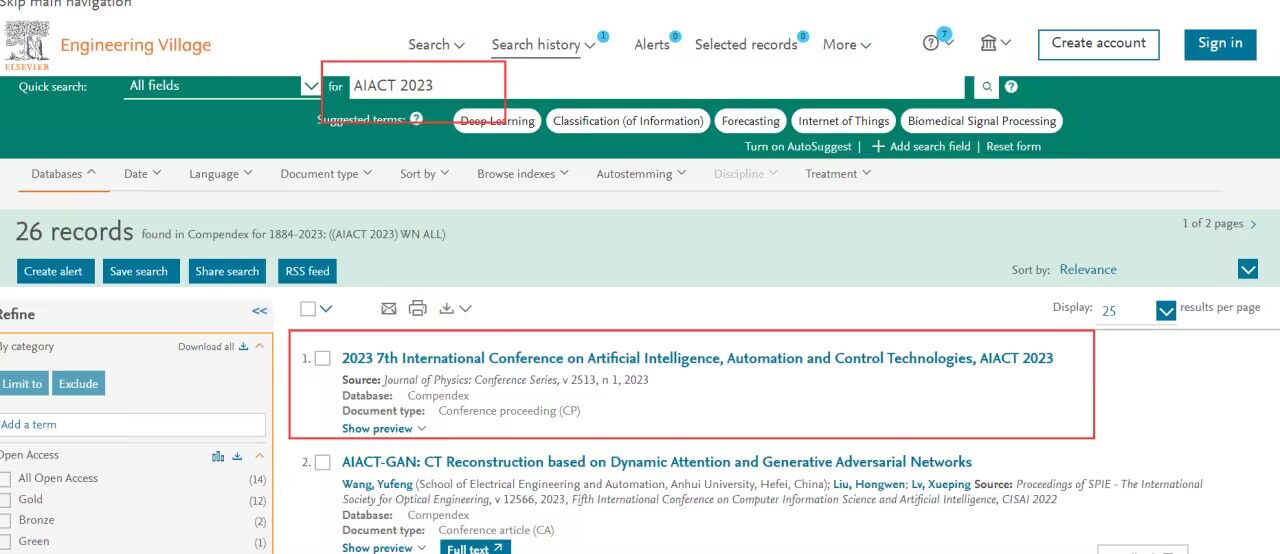Click the magnifier search submit icon
Viewport: 1280px width, 554px height.
[x=987, y=87]
